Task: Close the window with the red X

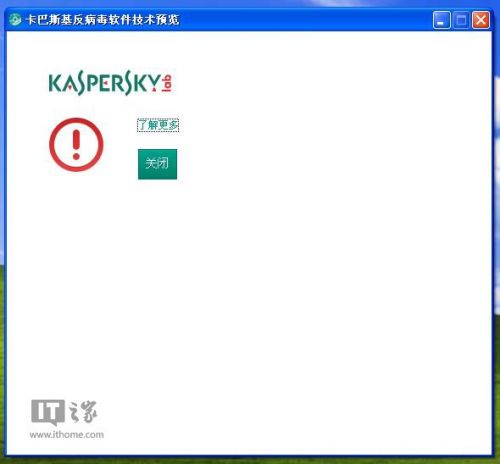Action: tap(481, 20)
